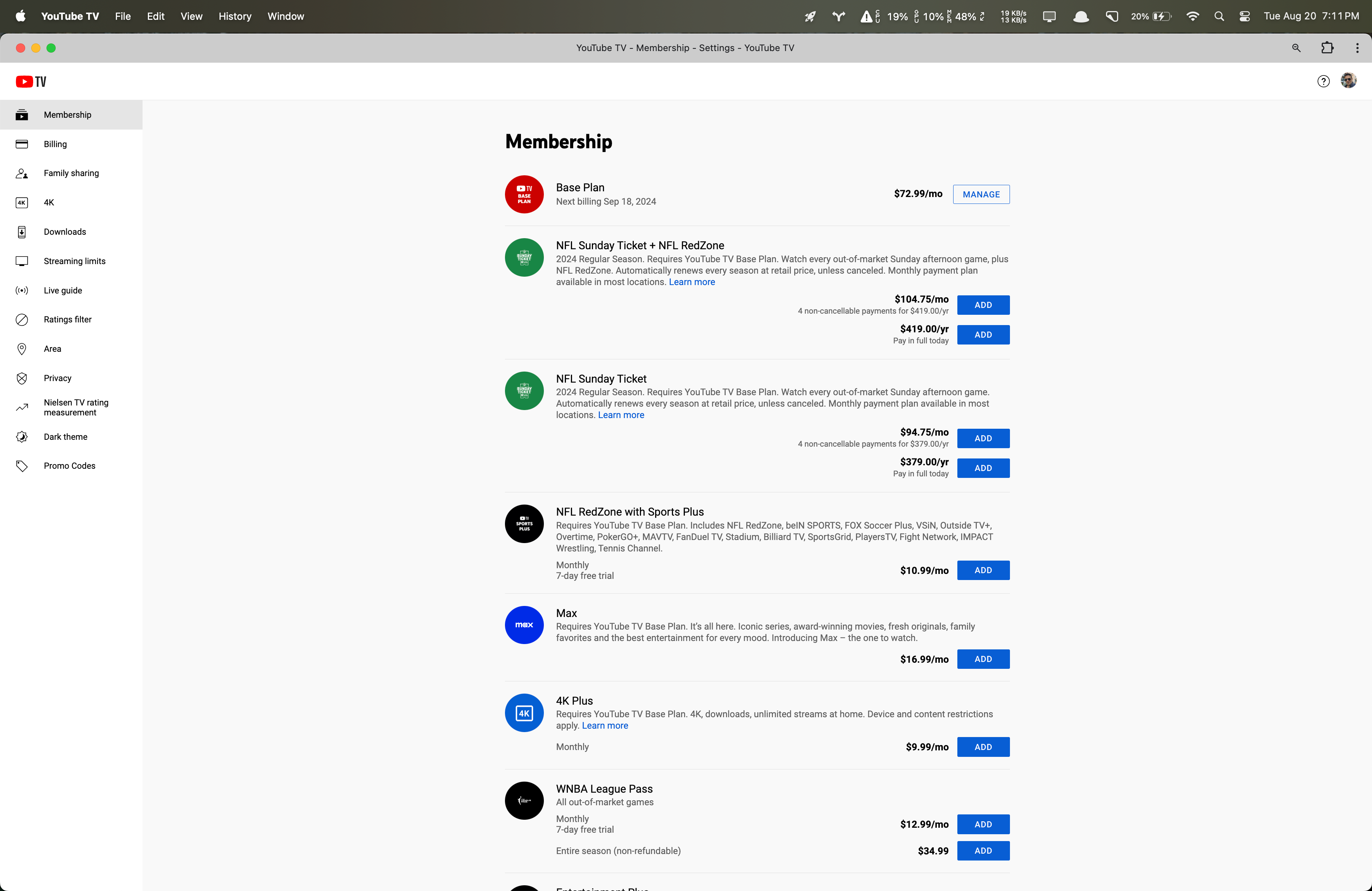Click the Sunday Ticket + RedZone thumbnail
This screenshot has width=1372, height=891.
[x=524, y=258]
